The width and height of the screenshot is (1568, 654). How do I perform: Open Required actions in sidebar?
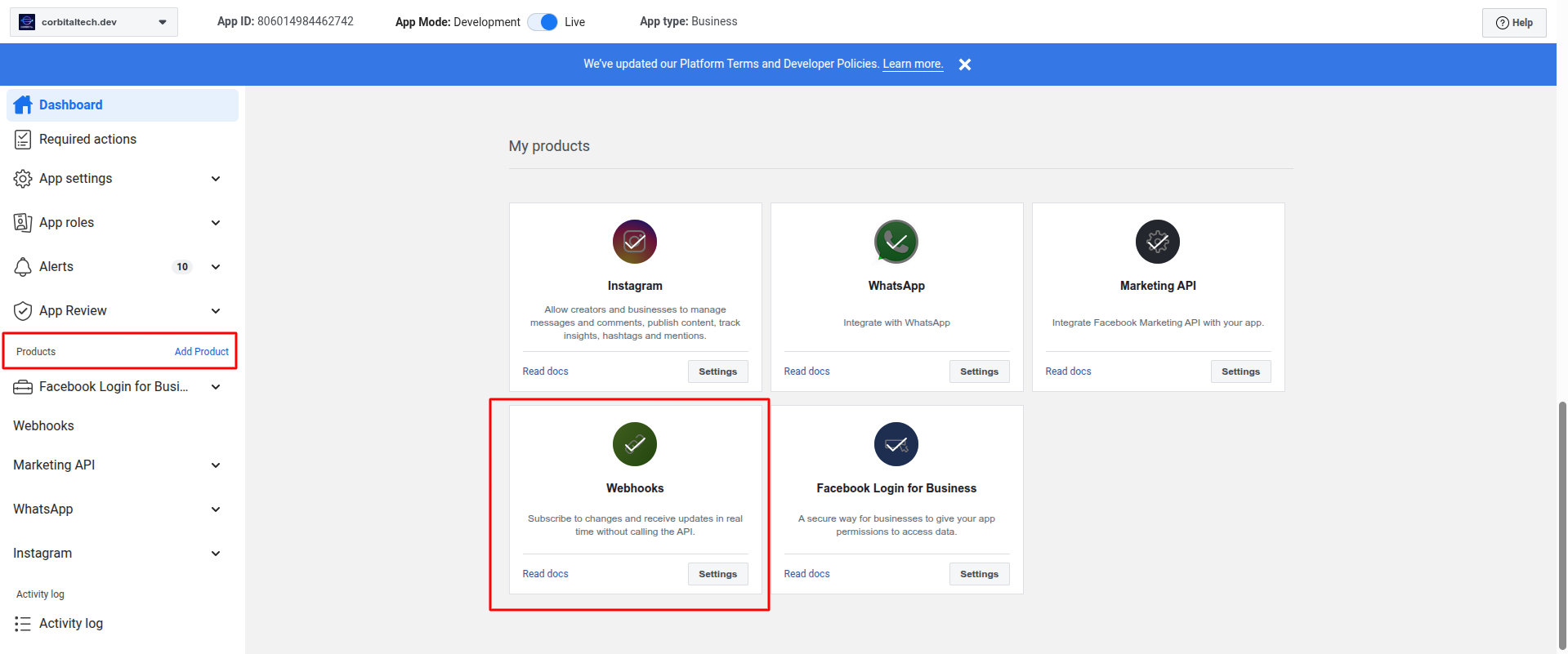coord(87,140)
